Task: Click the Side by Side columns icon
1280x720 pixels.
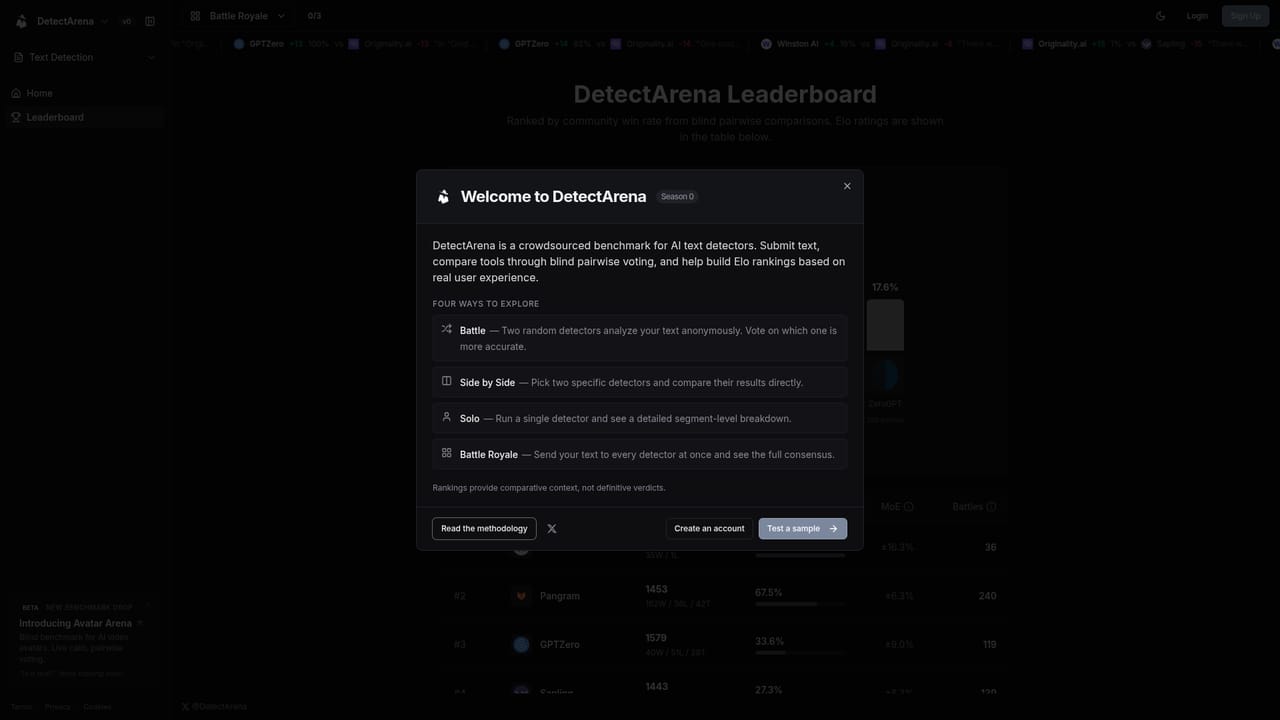Action: pos(447,381)
